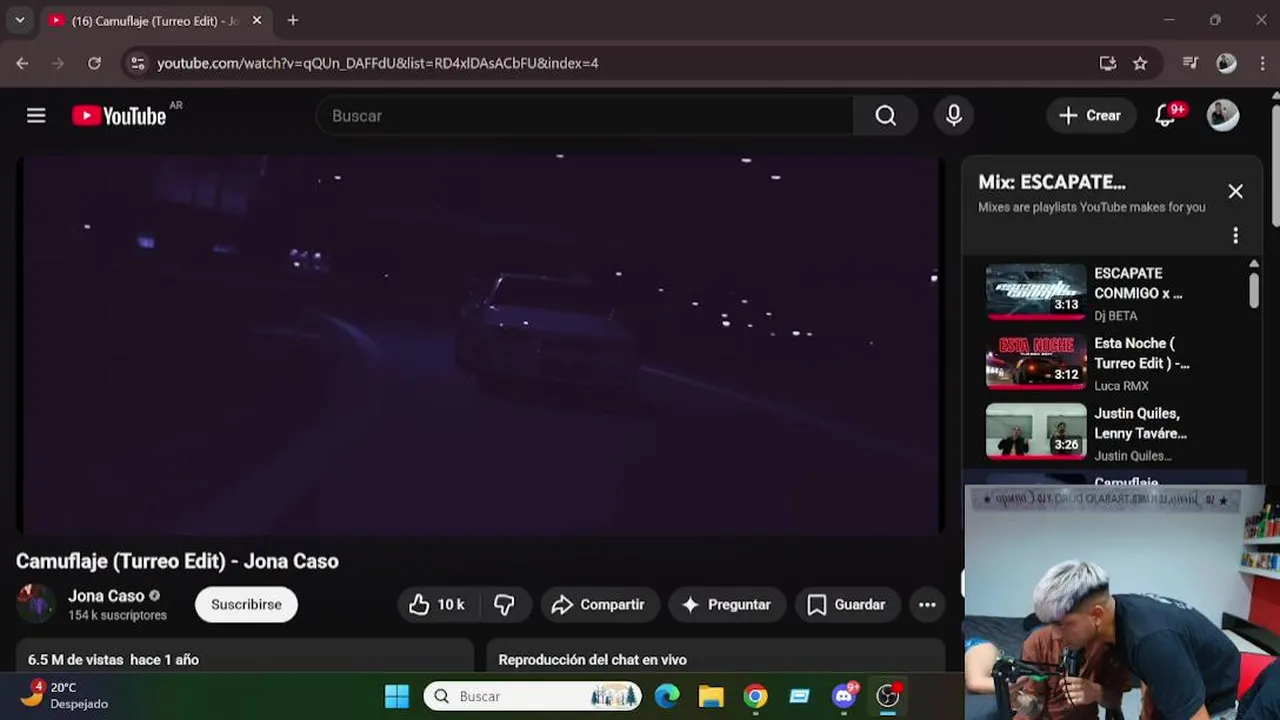Open File Explorer from the taskbar
The width and height of the screenshot is (1280, 720).
pyautogui.click(x=711, y=696)
